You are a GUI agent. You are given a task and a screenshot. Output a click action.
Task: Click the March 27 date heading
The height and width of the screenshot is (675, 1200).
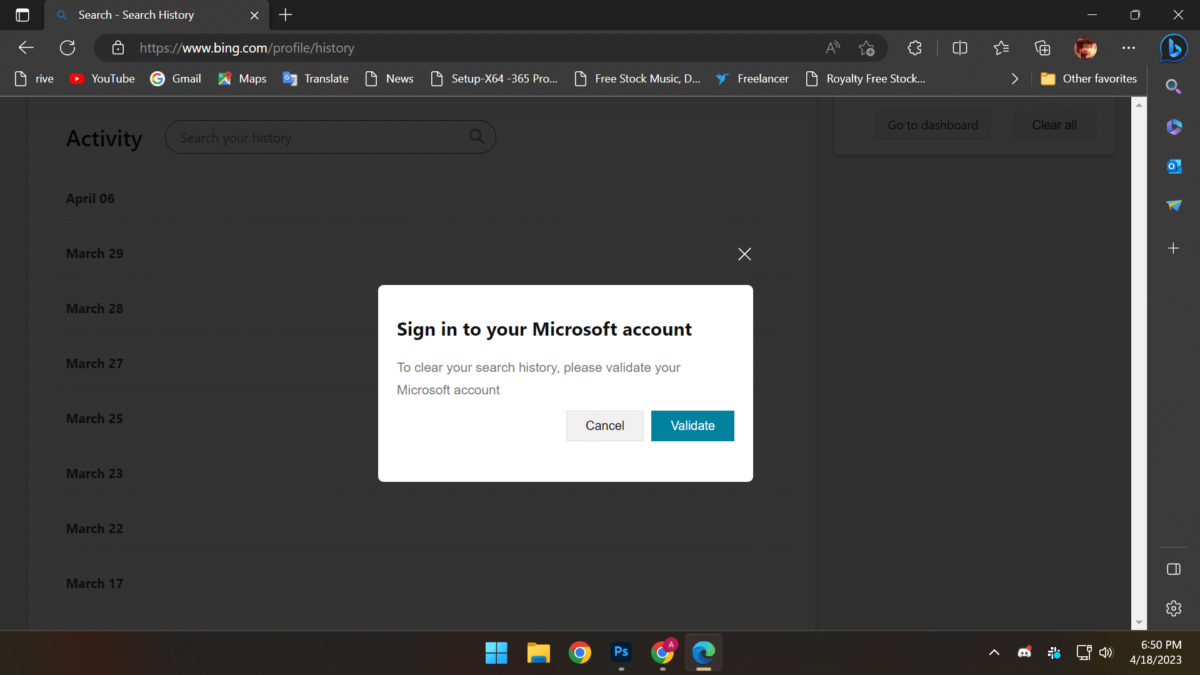pos(94,363)
